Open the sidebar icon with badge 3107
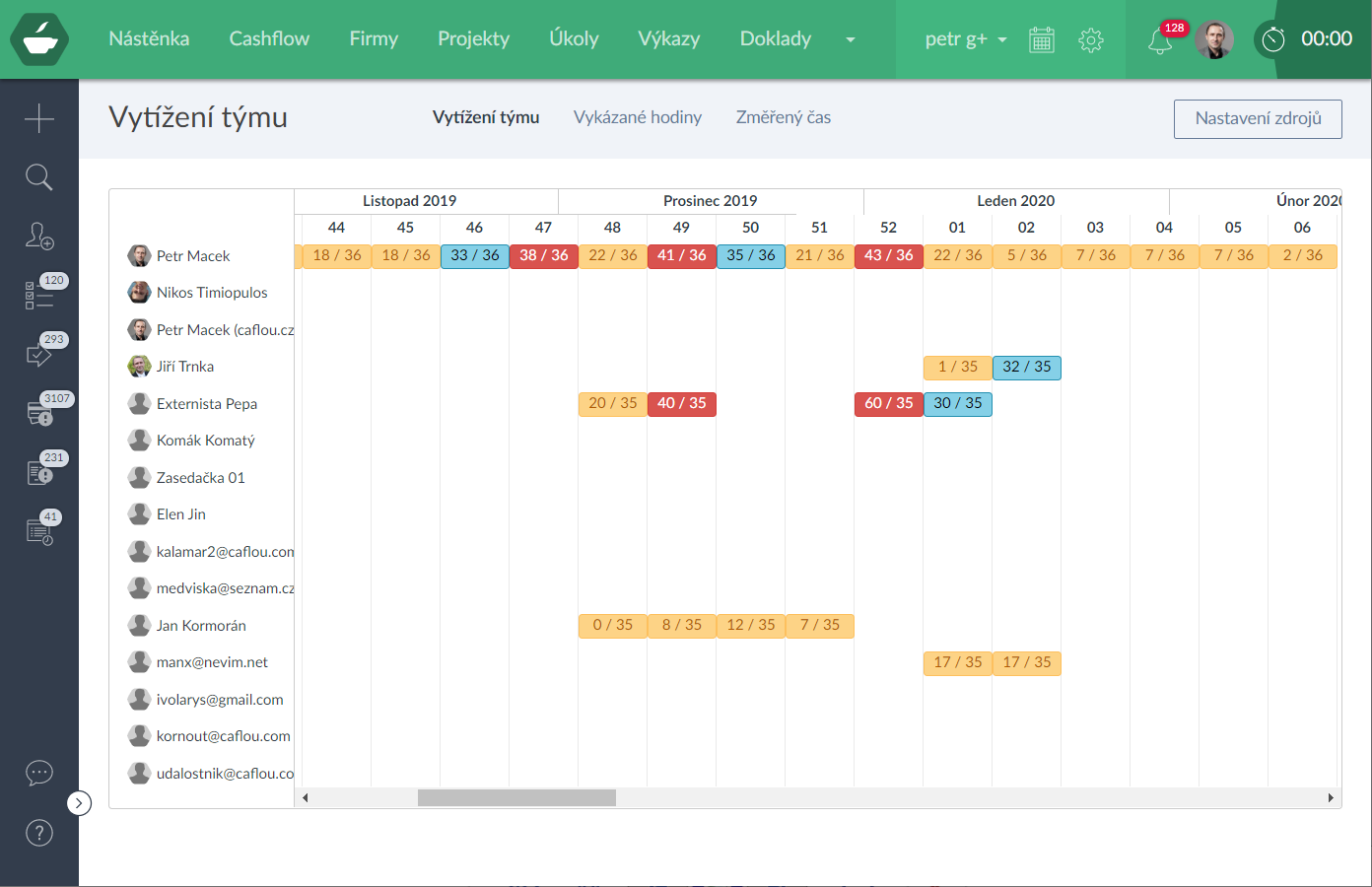1372x887 pixels. tap(39, 413)
